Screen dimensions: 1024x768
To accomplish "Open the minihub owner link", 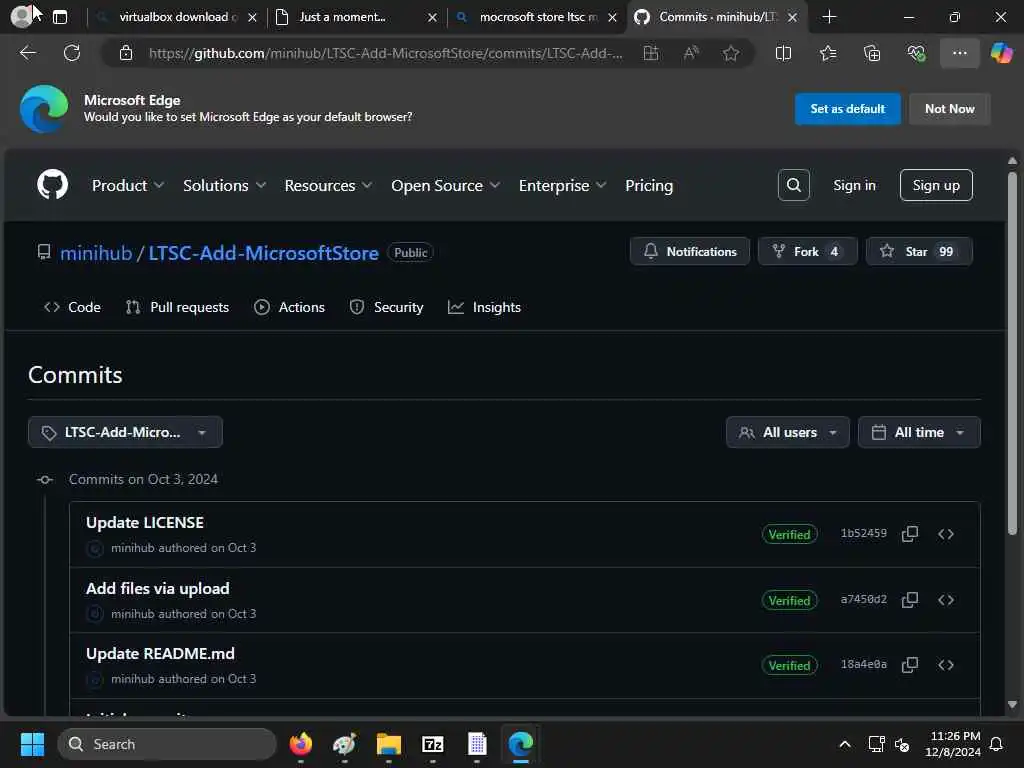I will (96, 253).
